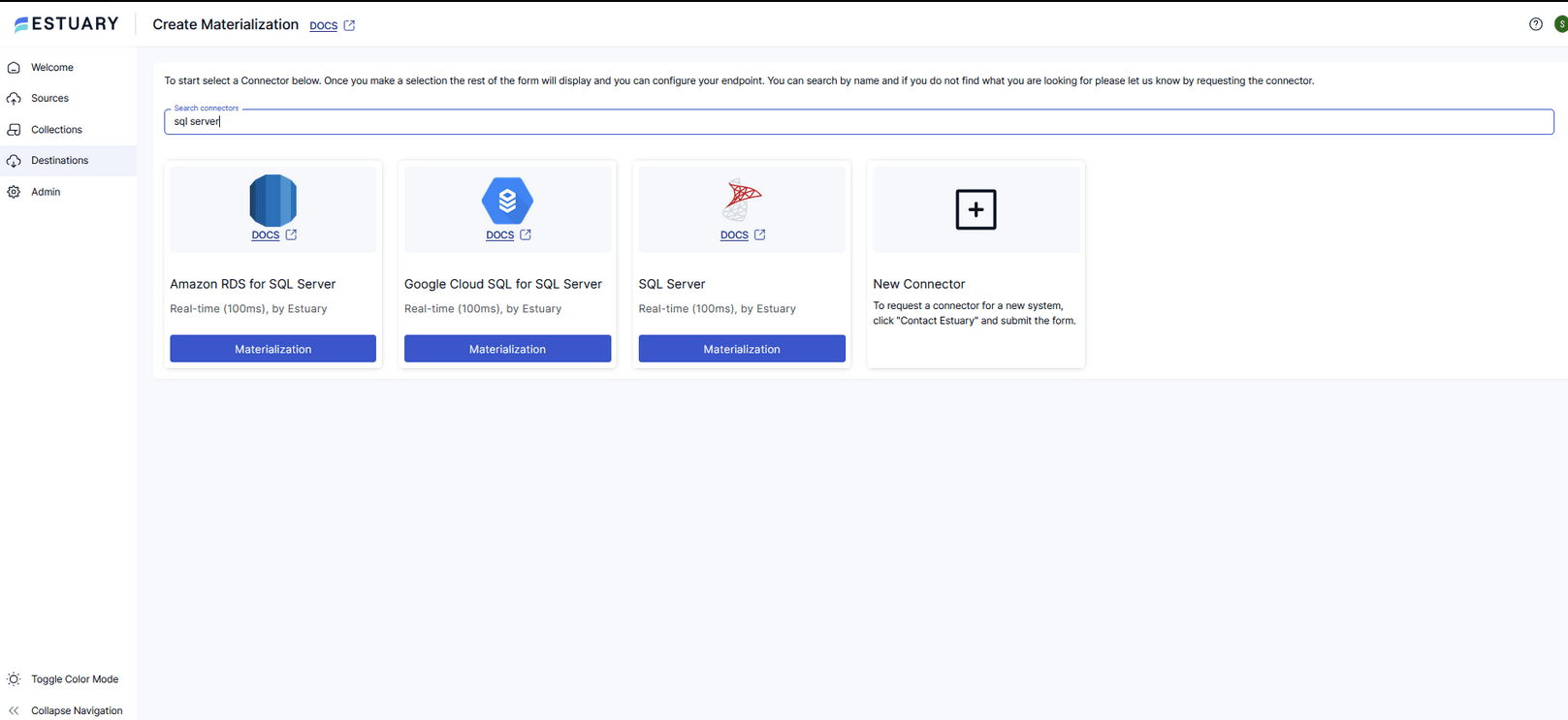Click the SQL Server red logo
This screenshot has height=720, width=1568.
point(742,201)
